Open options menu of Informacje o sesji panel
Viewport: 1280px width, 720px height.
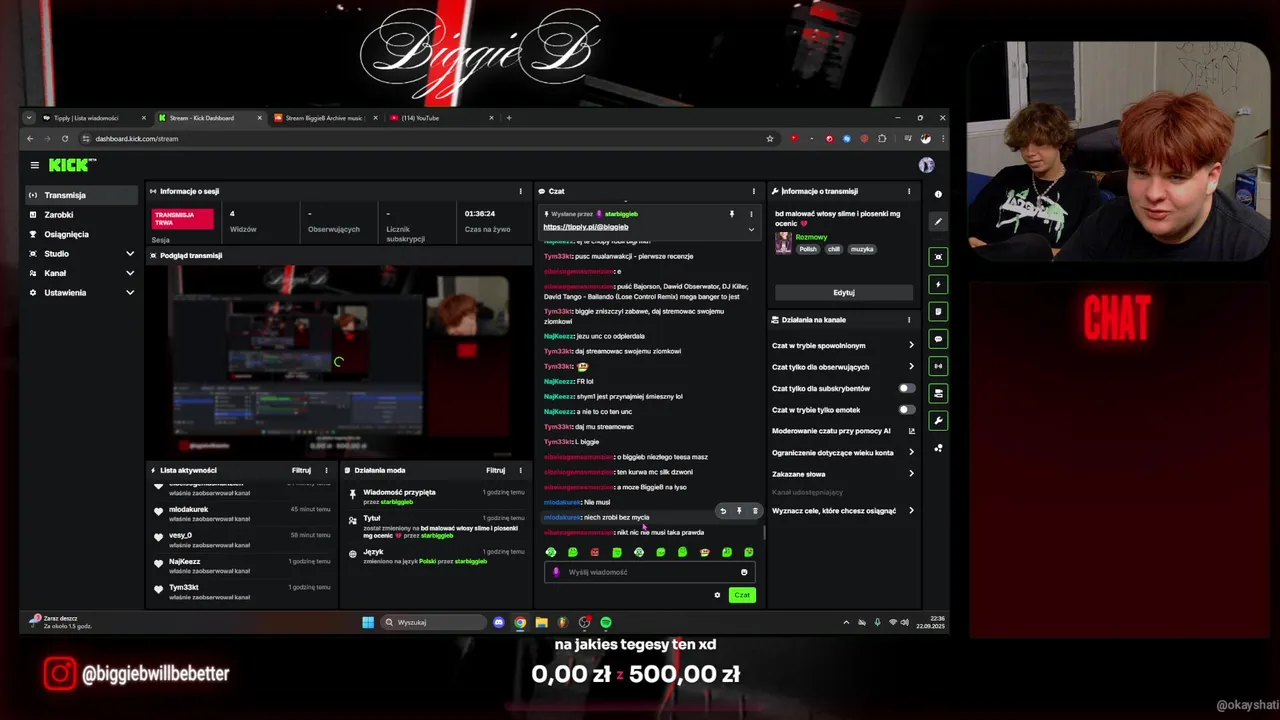520,191
